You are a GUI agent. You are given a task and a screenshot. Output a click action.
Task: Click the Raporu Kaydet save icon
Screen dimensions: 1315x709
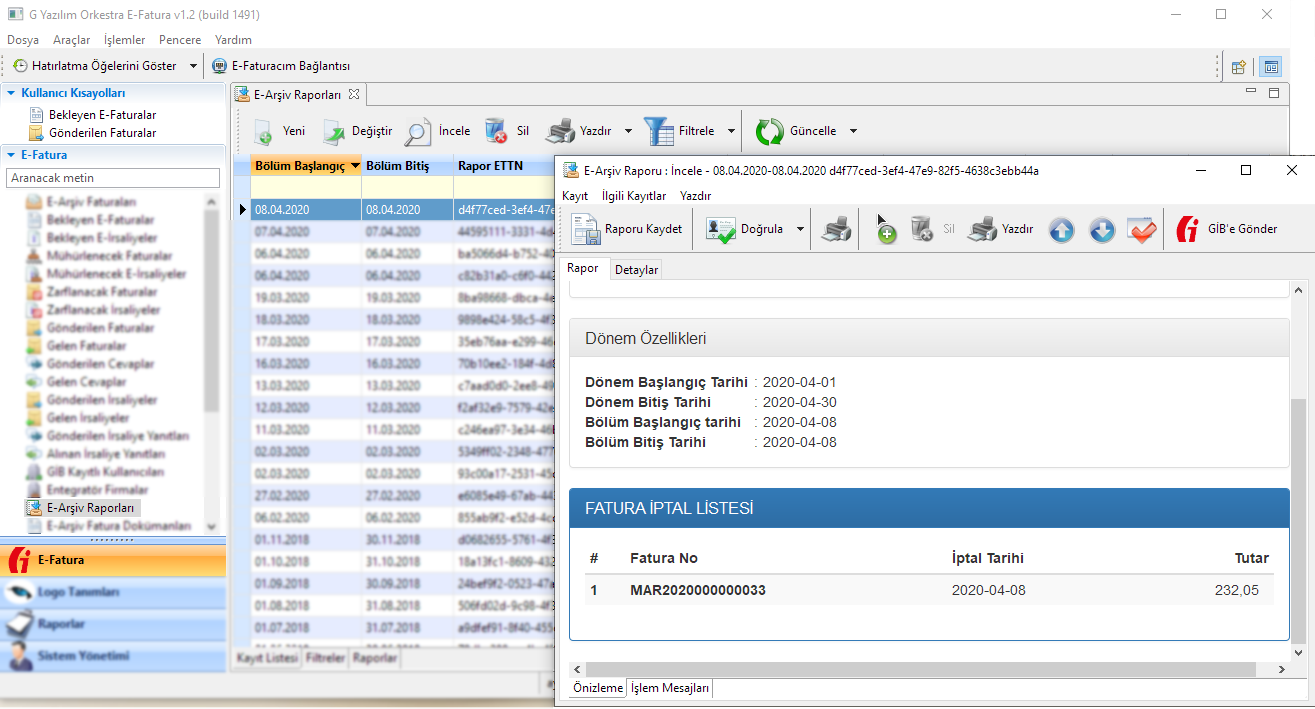[x=586, y=229]
